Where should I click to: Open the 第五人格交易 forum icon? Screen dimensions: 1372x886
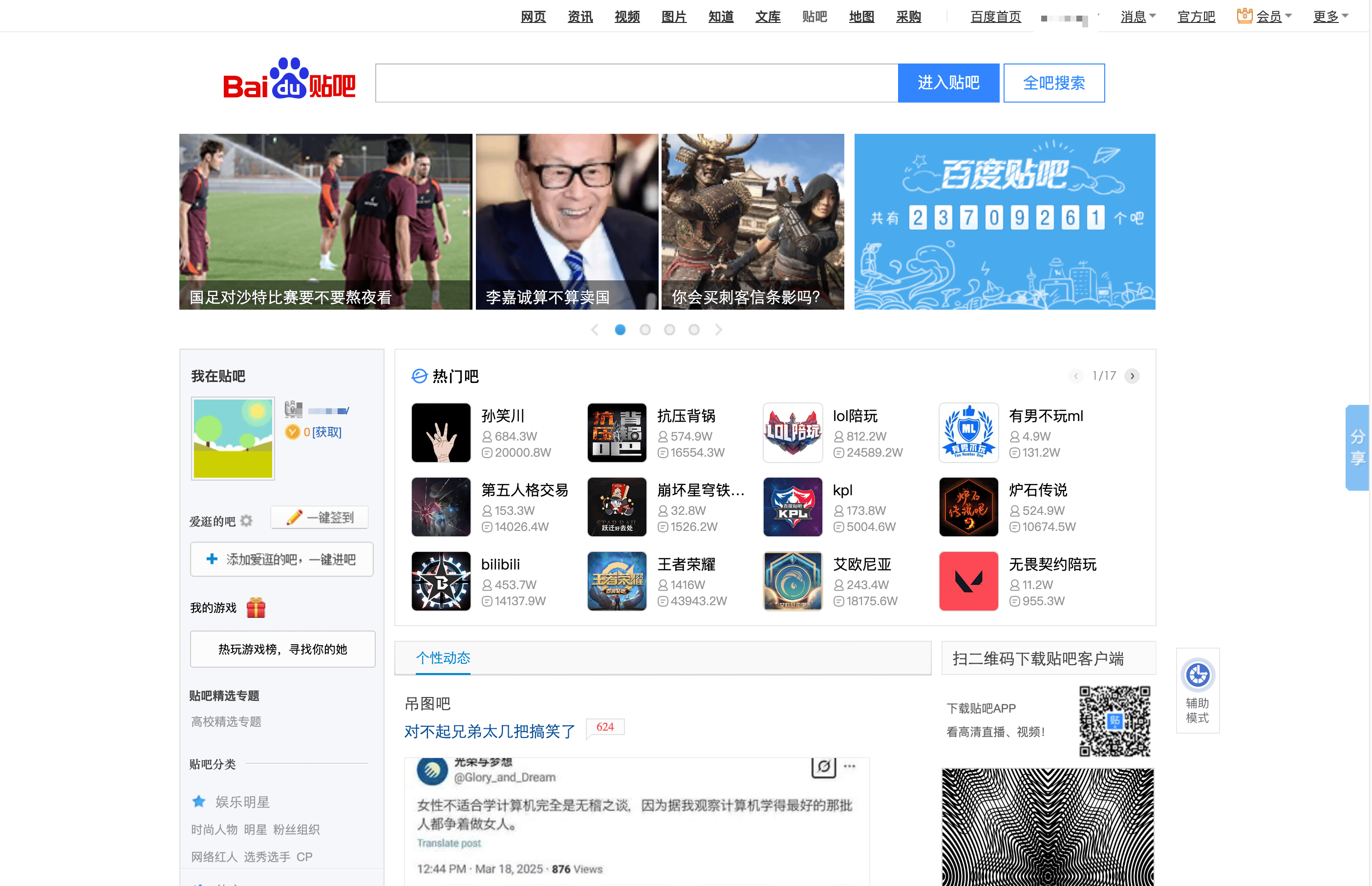[x=441, y=507]
